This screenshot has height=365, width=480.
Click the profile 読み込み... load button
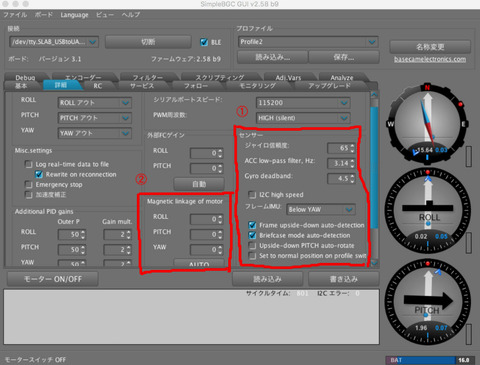click(273, 57)
